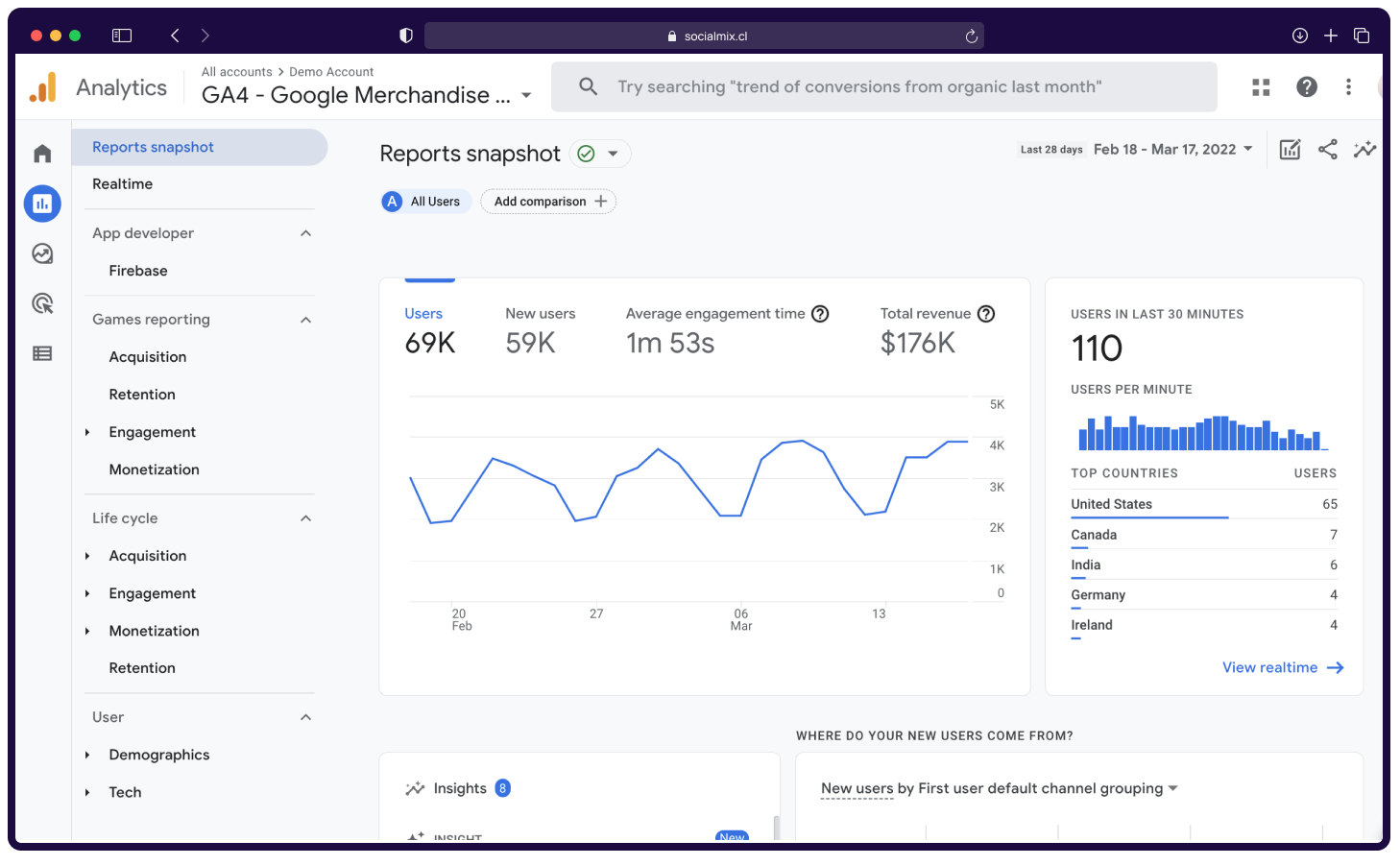Click the Add comparison button

548,202
